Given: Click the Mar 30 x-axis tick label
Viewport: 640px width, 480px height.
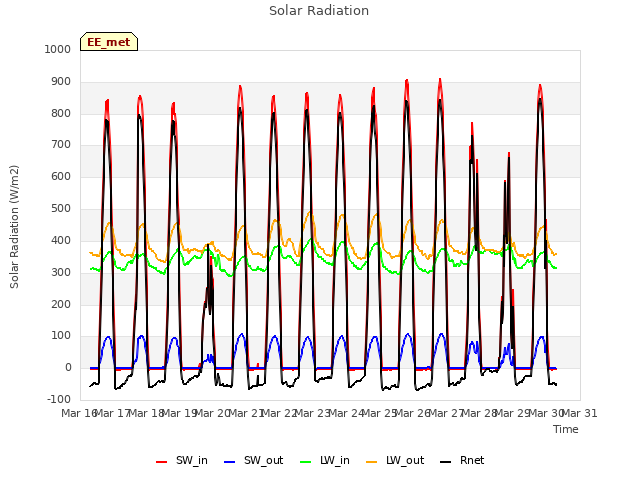Looking at the screenshot, I should pyautogui.click(x=546, y=413).
